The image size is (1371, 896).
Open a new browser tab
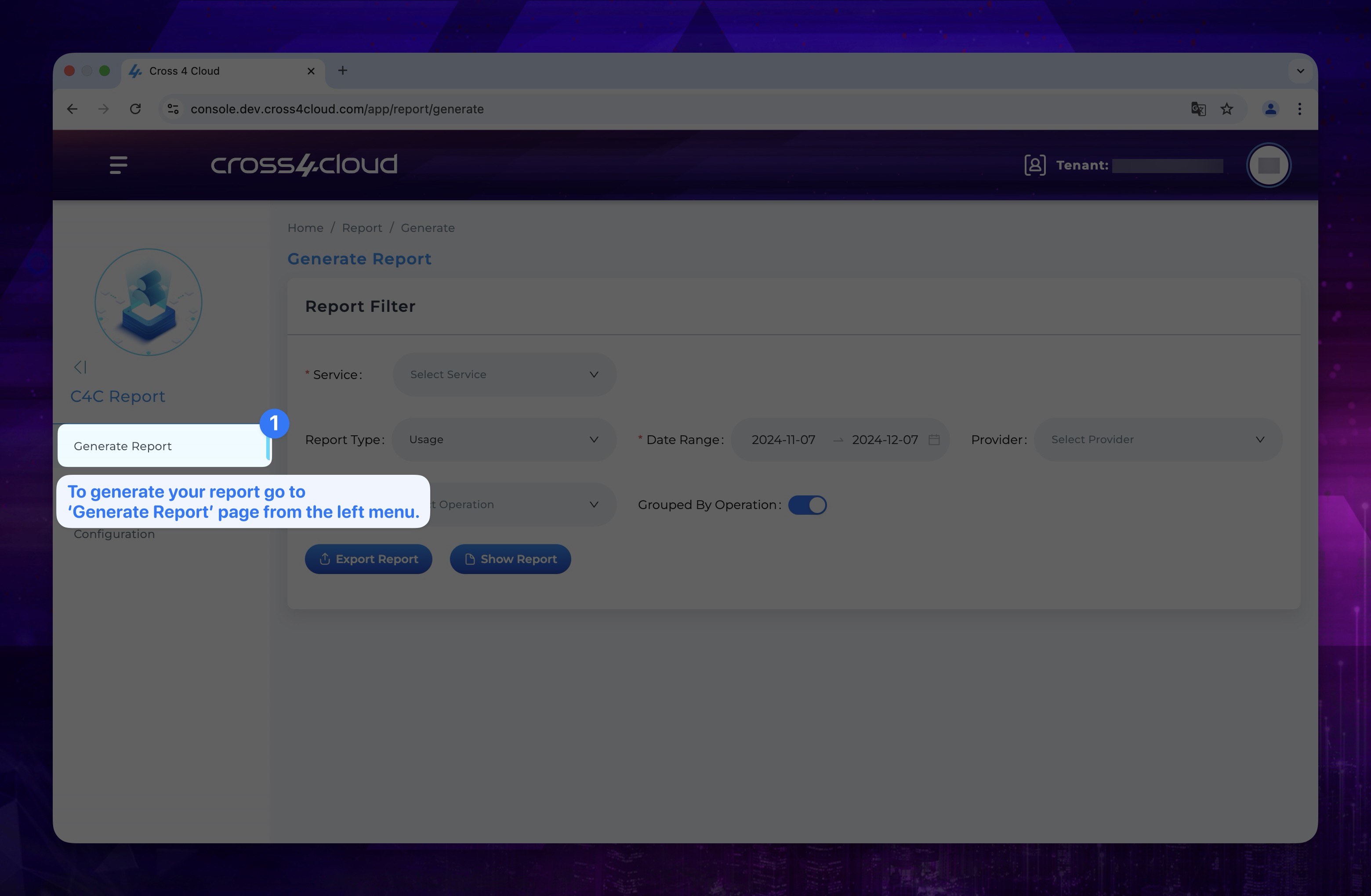(x=343, y=70)
